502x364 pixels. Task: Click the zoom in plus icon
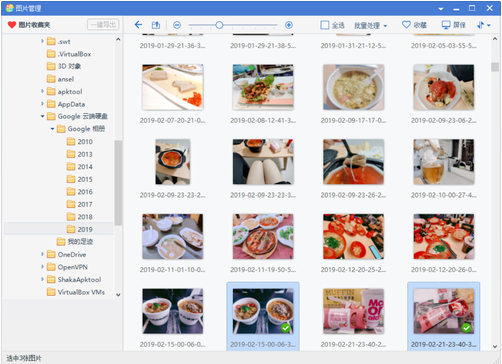tap(289, 25)
